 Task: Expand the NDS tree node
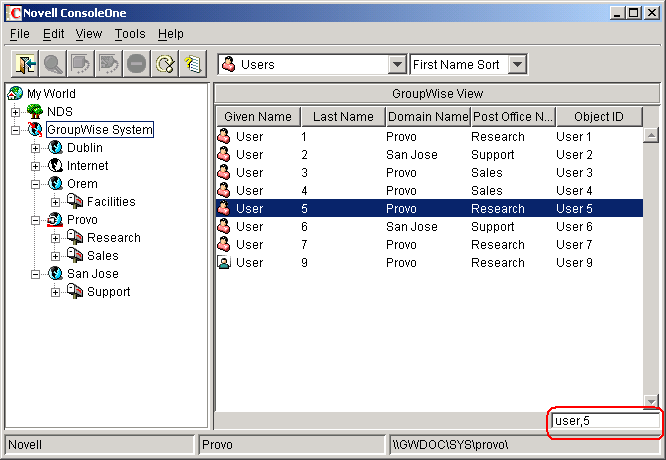click(15, 112)
